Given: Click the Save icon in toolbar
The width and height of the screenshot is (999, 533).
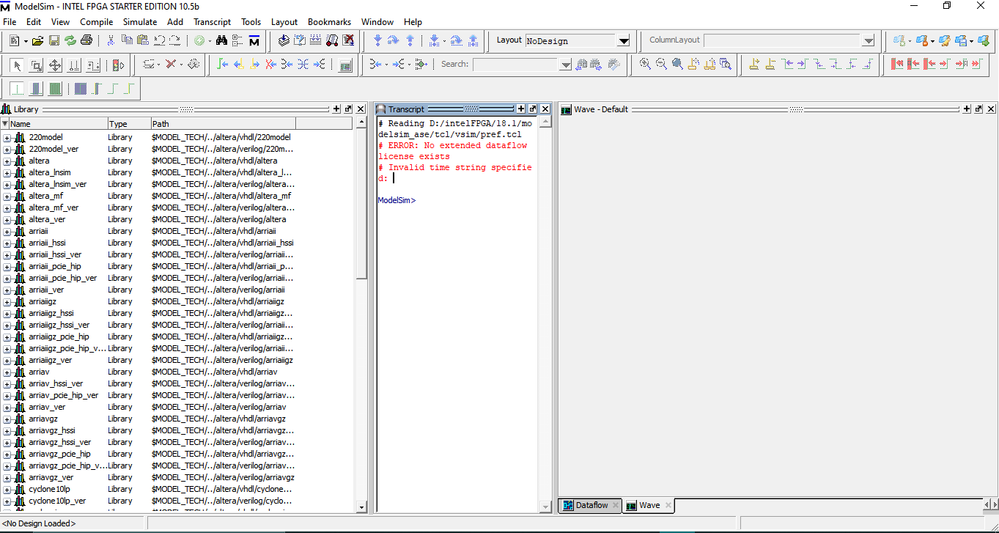Looking at the screenshot, I should pos(54,41).
